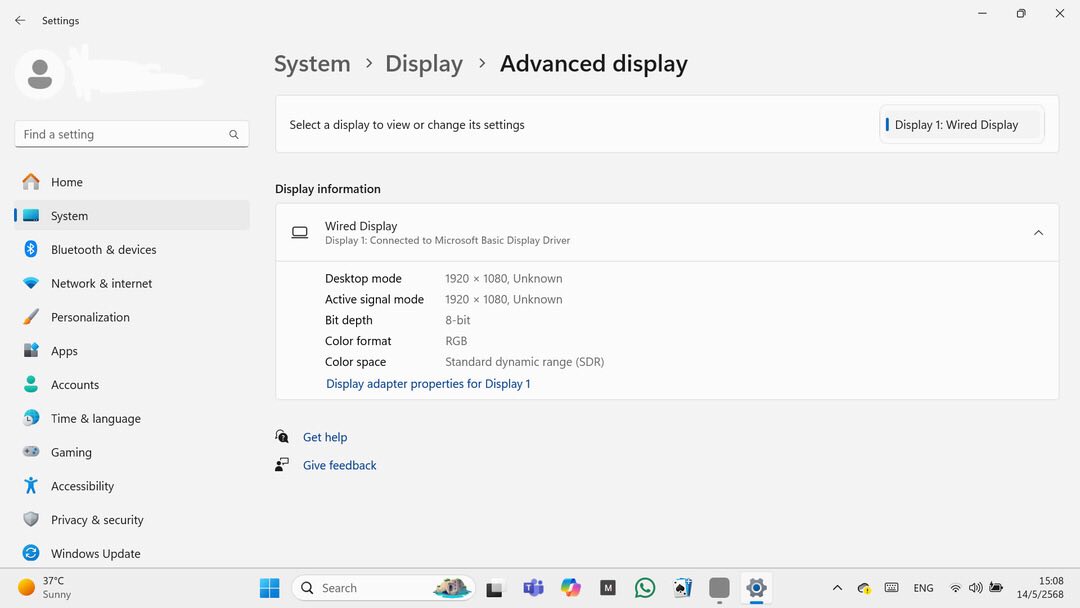1080x608 pixels.
Task: Select System in the sidebar
Action: pos(132,216)
